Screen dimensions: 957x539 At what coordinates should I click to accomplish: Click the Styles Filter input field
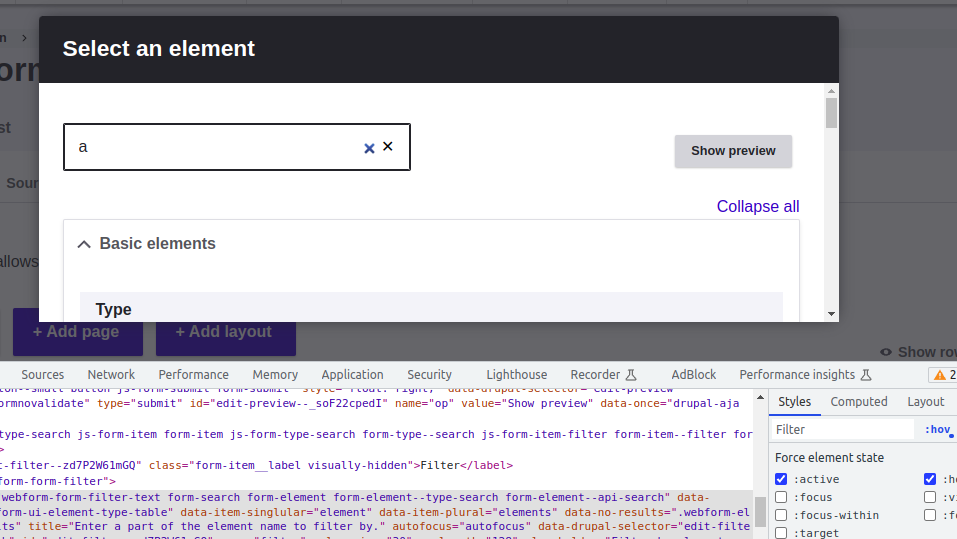click(842, 429)
